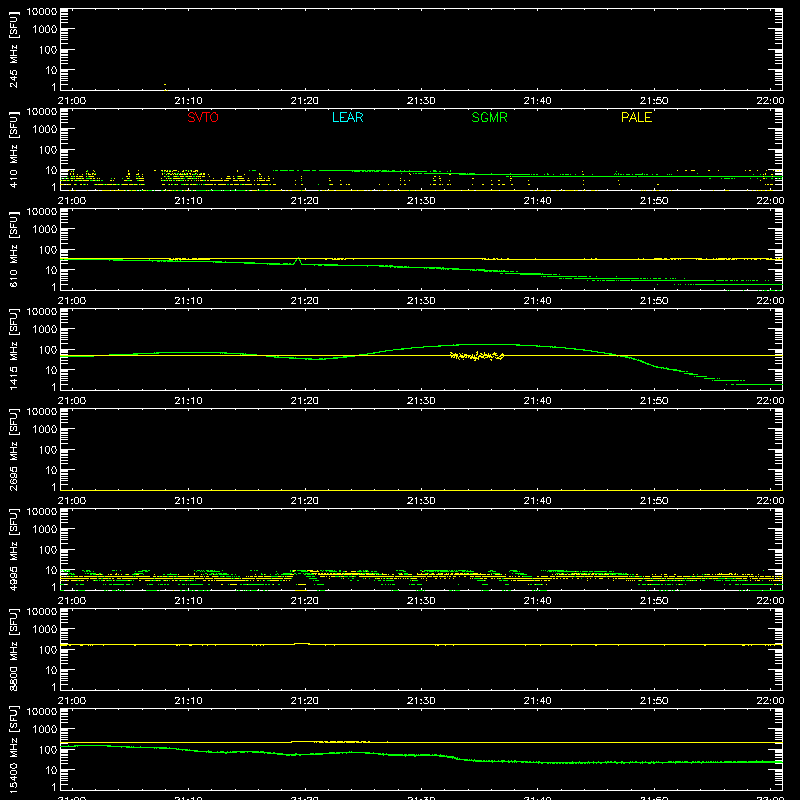Select the 1415 MHz [SFU] axis title
Screen dimensions: 800x800
13,350
